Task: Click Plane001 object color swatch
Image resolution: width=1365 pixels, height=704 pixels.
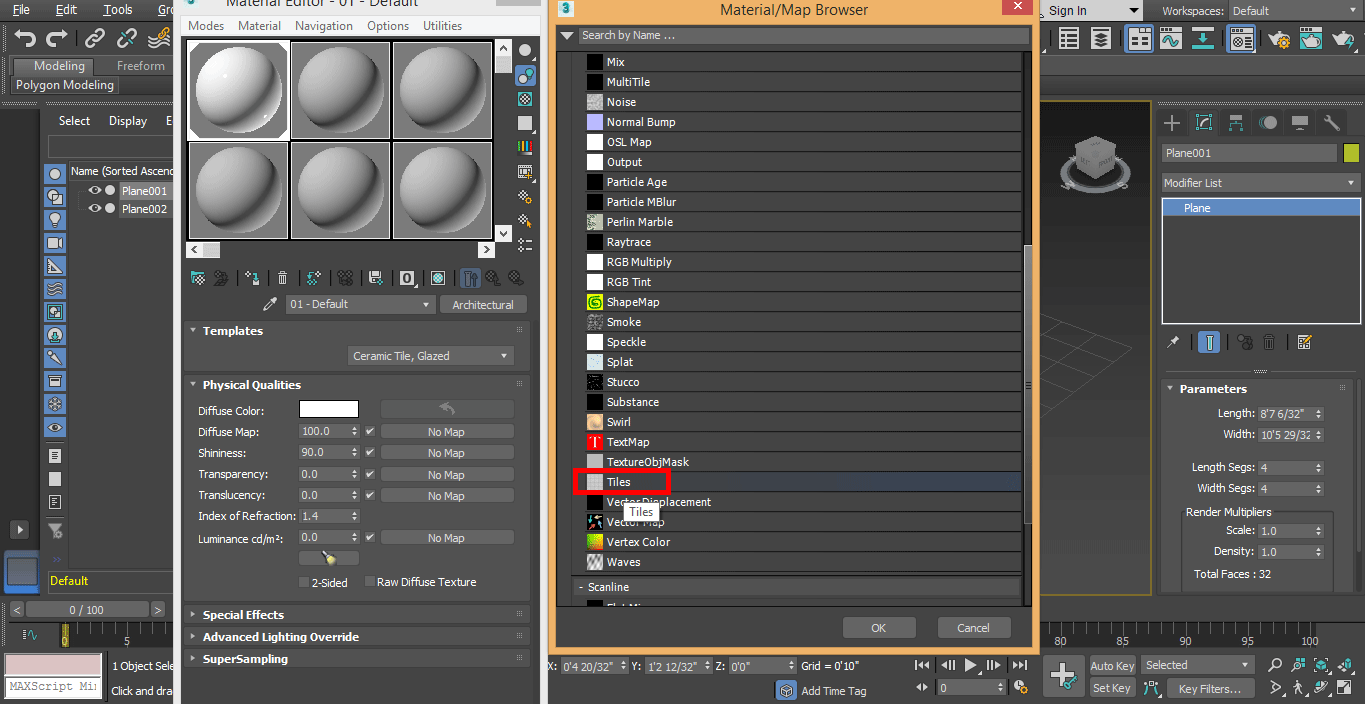Action: (1352, 153)
